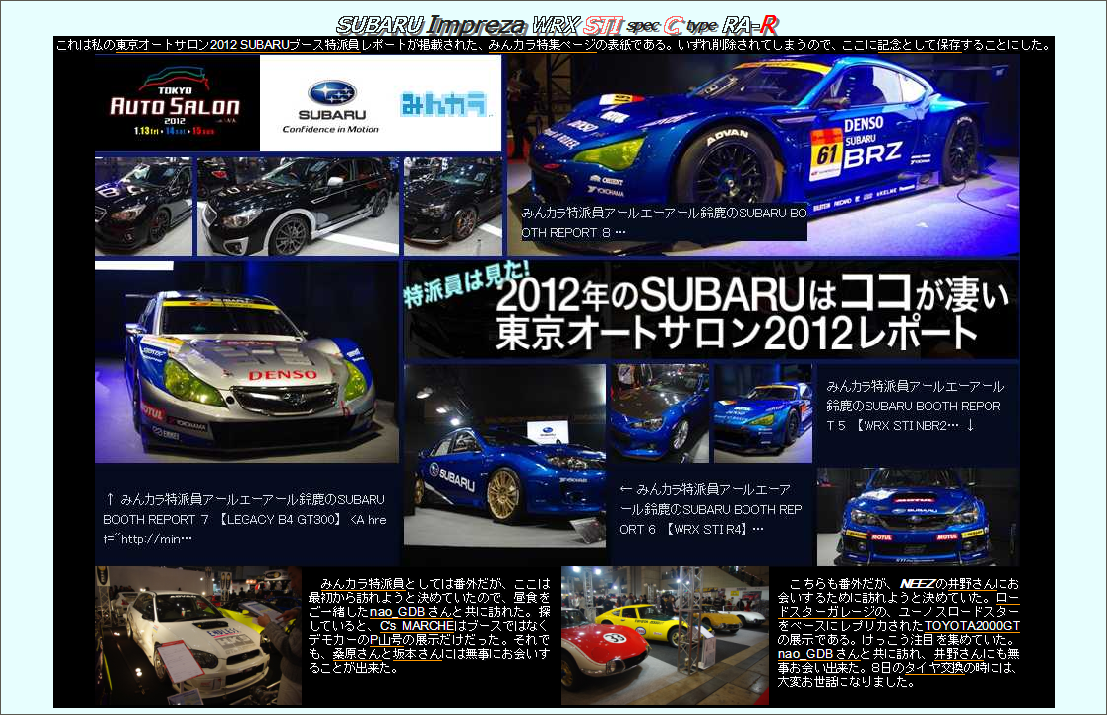
Task: Click the 2012年のSUBARUはココが凄い banner
Action: click(710, 309)
